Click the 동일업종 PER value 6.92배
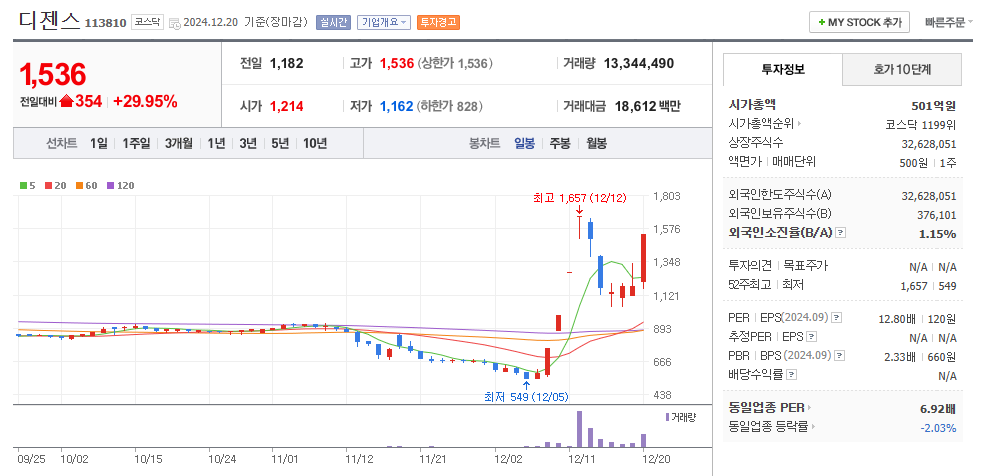 click(x=937, y=409)
